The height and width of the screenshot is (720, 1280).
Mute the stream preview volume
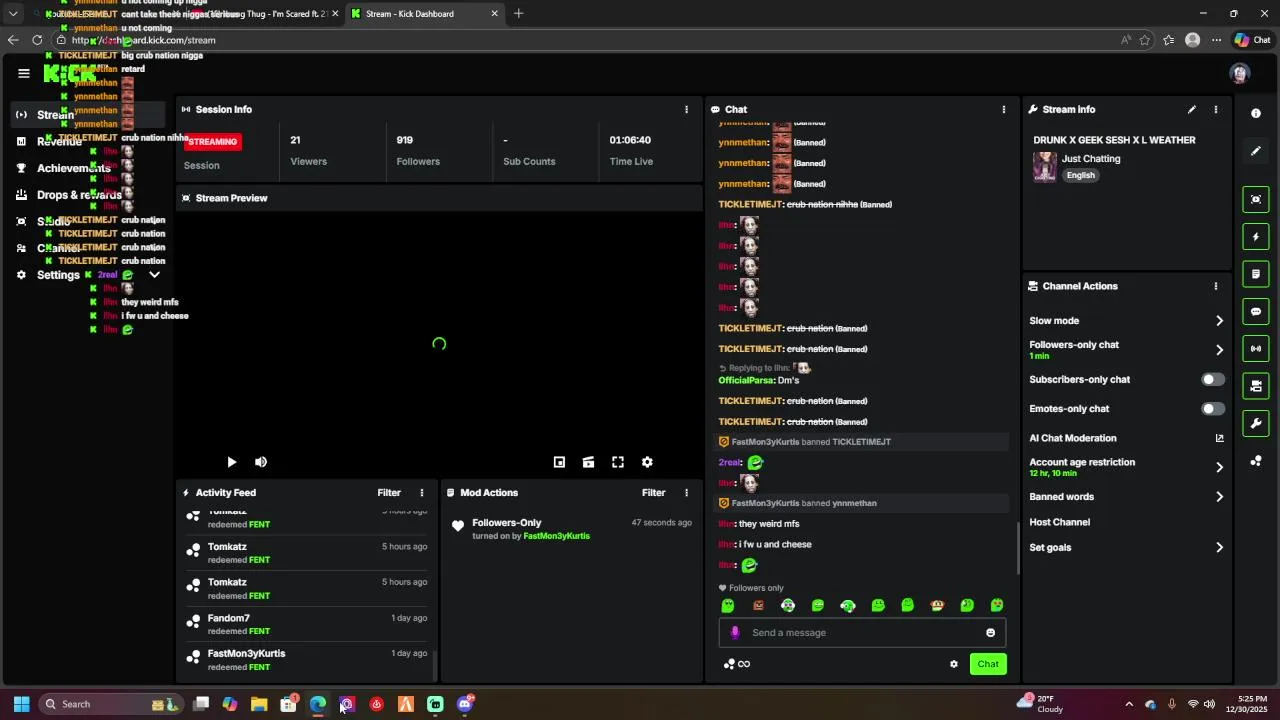coord(261,462)
